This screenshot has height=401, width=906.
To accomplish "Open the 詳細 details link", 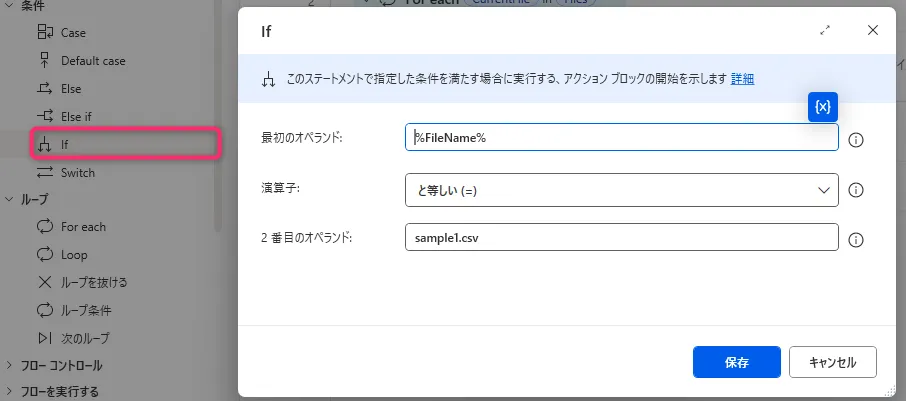I will click(742, 79).
